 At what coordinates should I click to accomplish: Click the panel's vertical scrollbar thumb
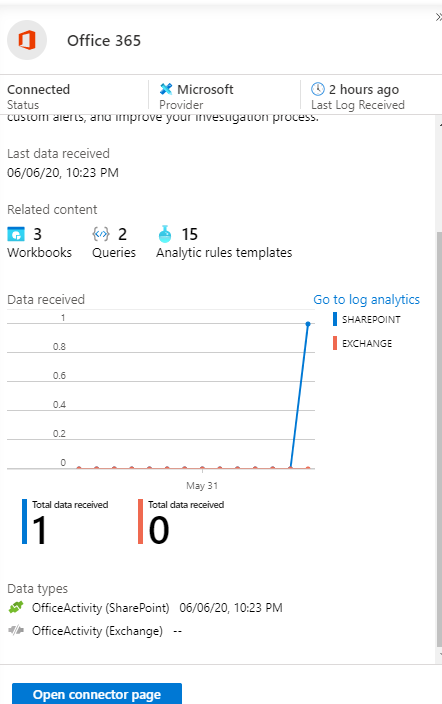click(x=439, y=439)
